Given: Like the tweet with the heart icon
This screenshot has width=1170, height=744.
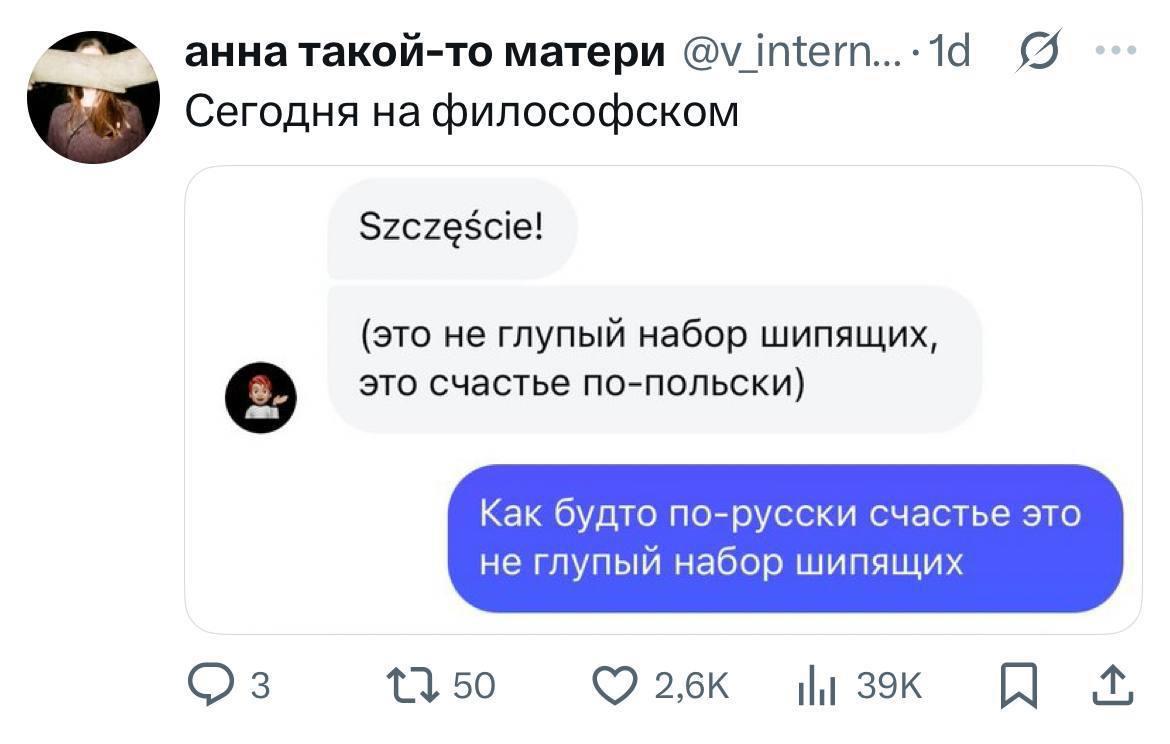Looking at the screenshot, I should coord(615,686).
